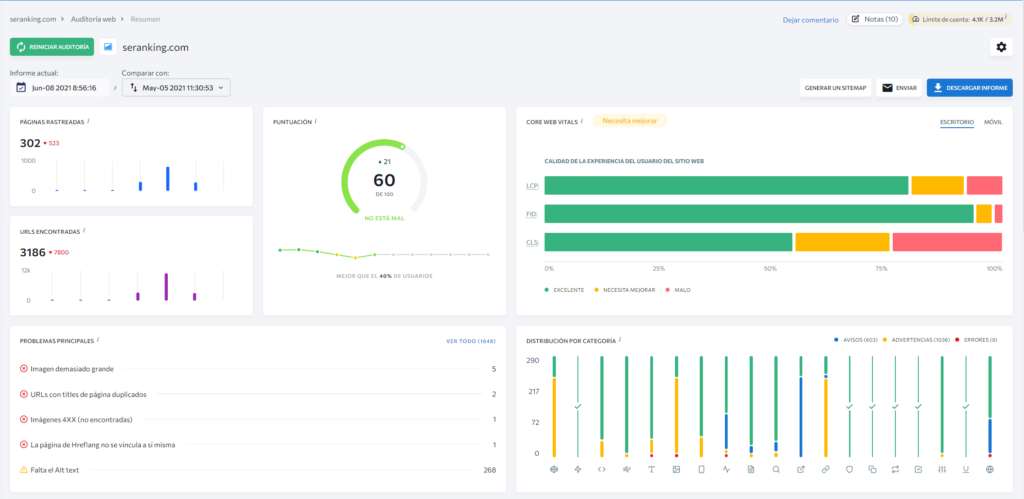This screenshot has width=1024, height=499.
Task: Toggle Avisos (603) legend series
Action: [x=855, y=340]
